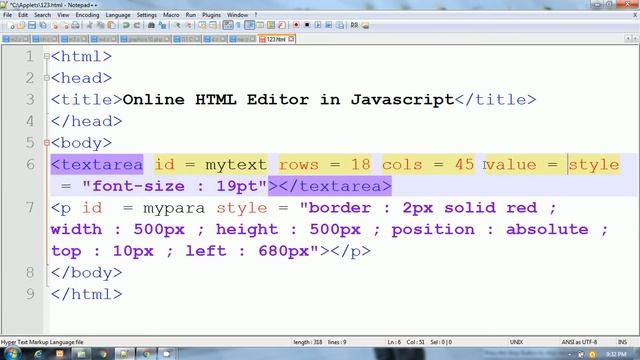Viewport: 640px width, 360px height.
Task: Open the Language menu
Action: tap(118, 15)
